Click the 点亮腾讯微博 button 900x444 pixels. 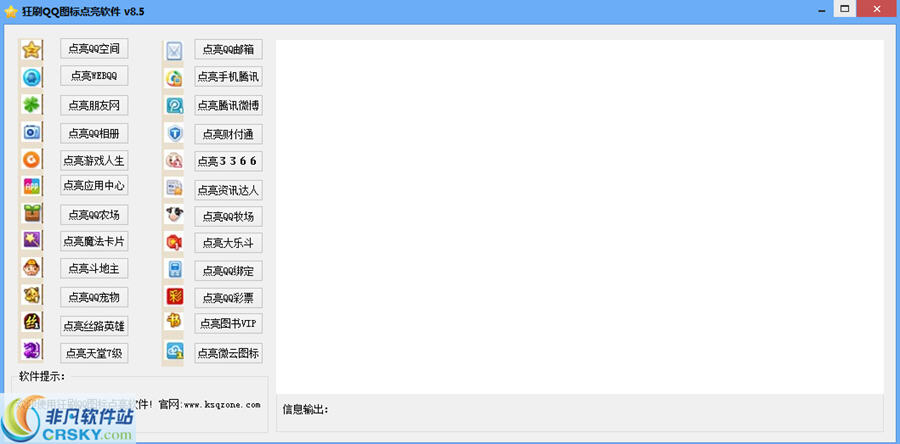point(228,105)
